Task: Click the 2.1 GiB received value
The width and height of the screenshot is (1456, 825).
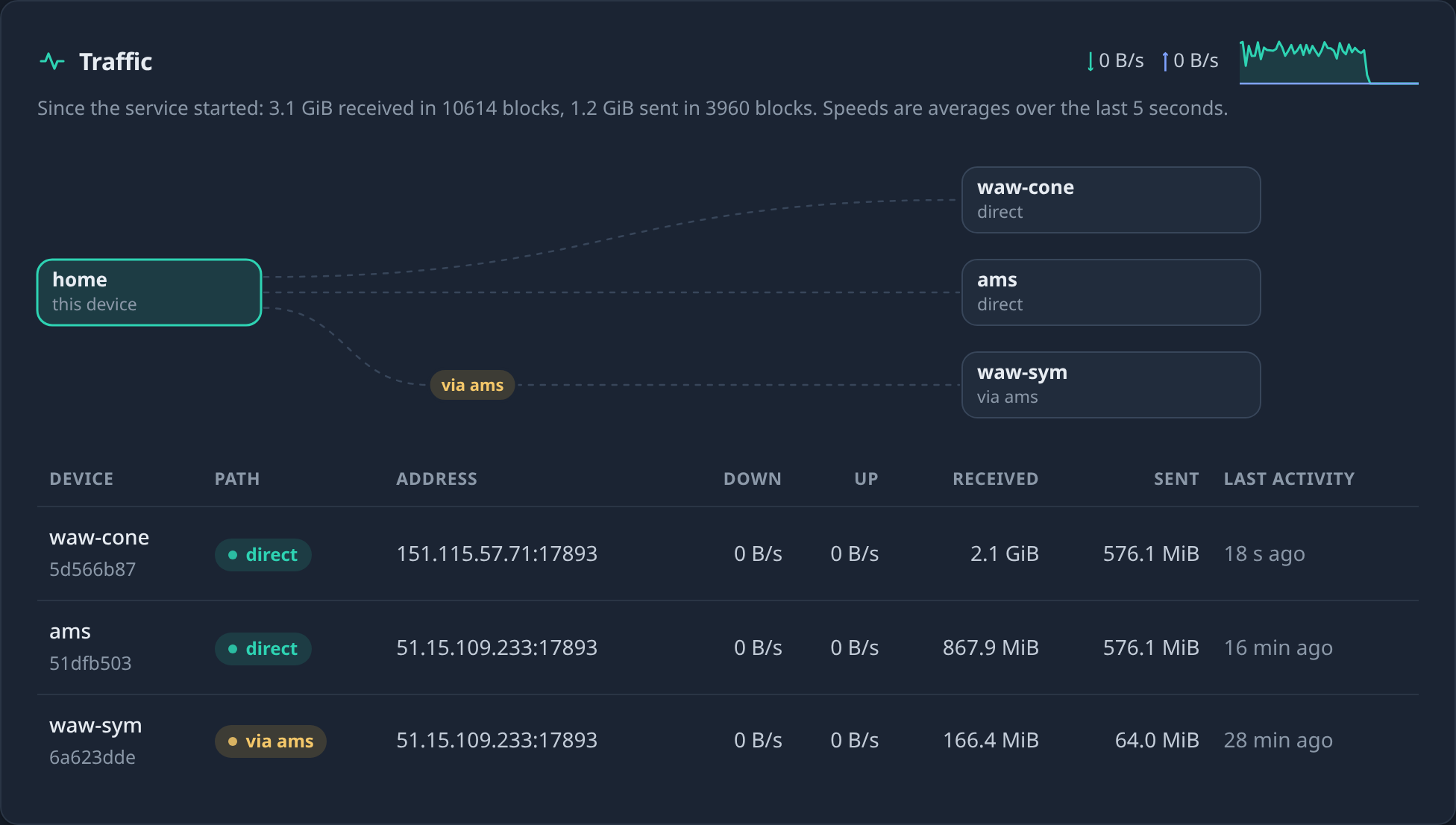Action: coord(1004,553)
